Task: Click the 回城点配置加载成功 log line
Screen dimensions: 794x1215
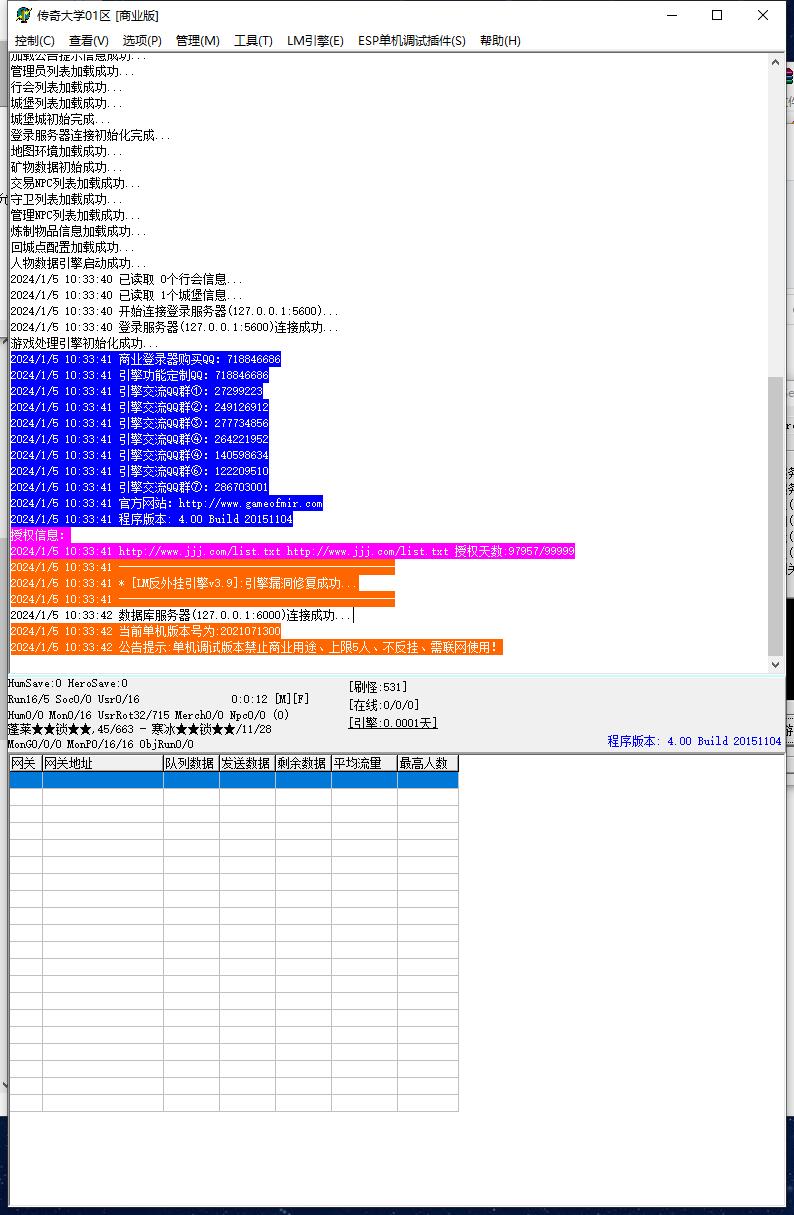Action: [72, 247]
